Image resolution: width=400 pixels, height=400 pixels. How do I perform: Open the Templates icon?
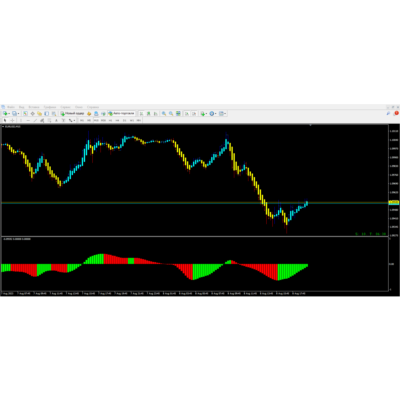click(221, 114)
